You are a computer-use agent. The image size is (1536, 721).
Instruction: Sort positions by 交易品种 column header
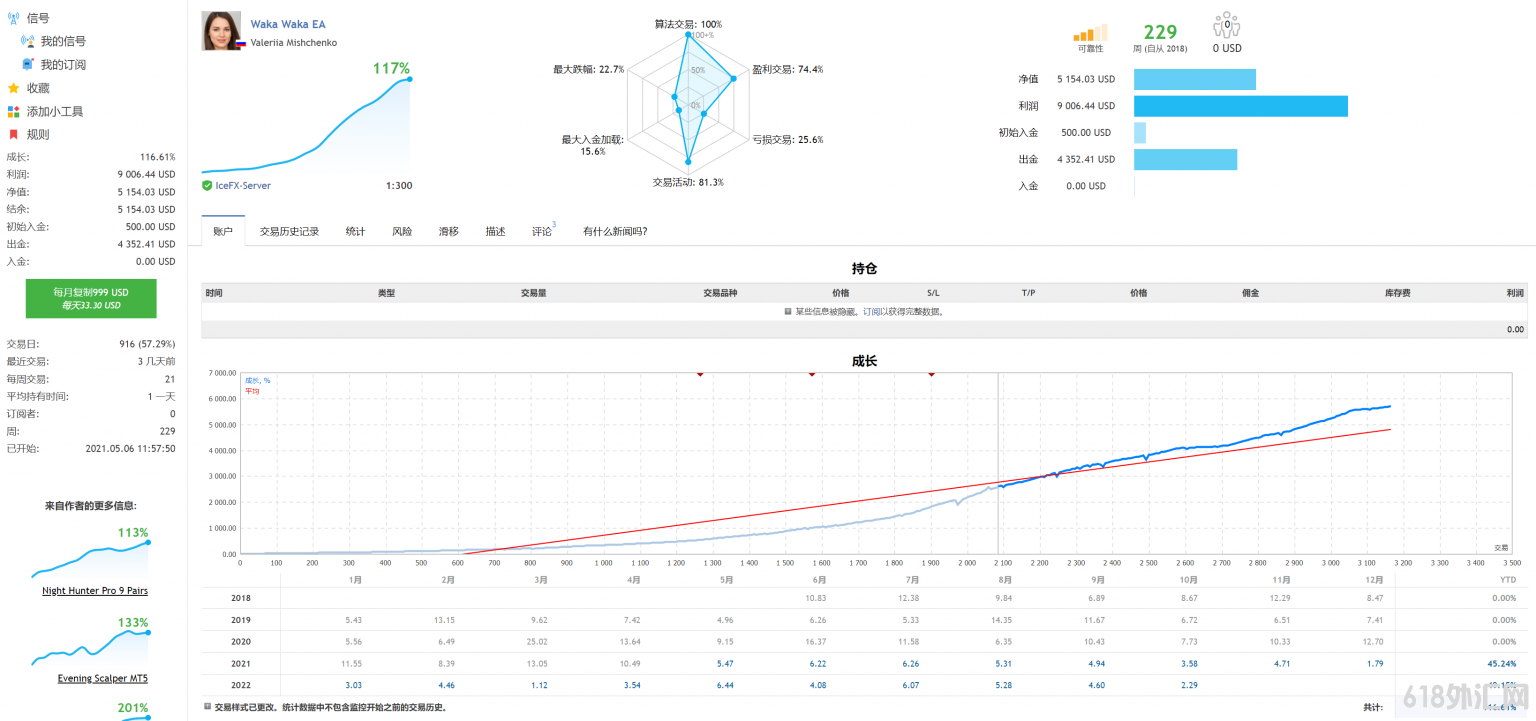720,293
